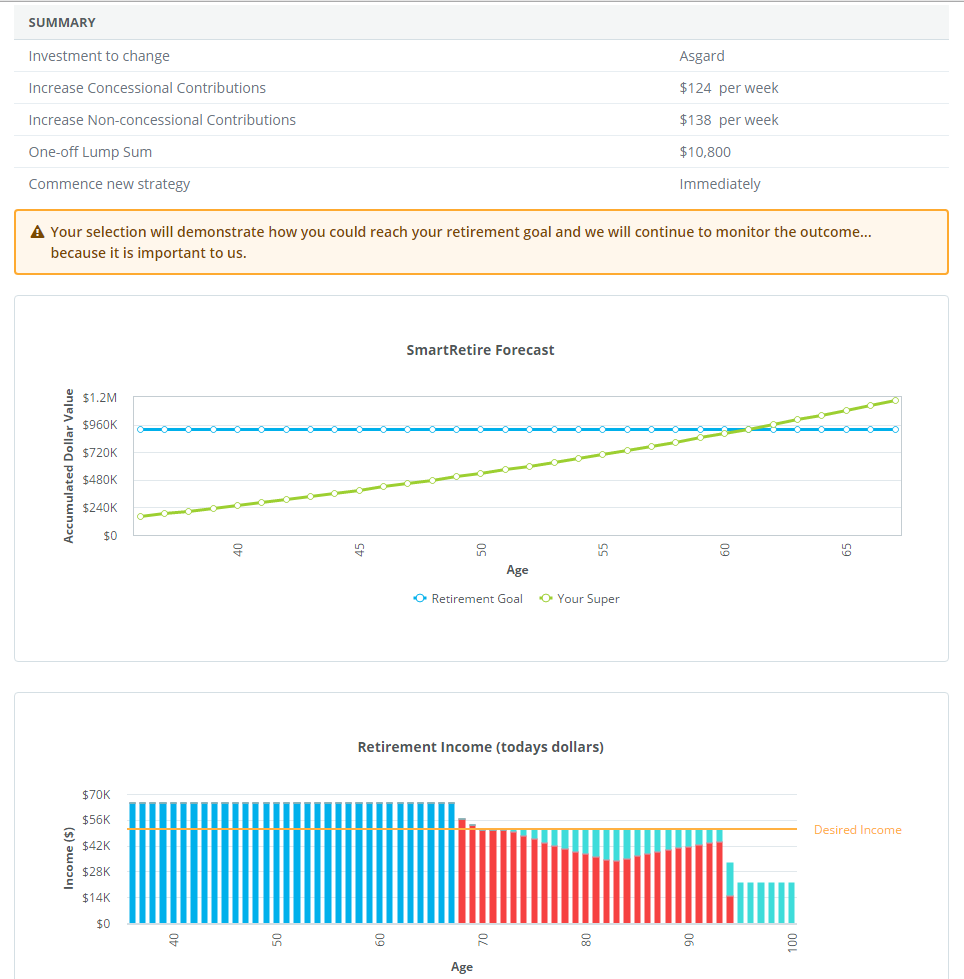964x979 pixels.
Task: Click the green Your Super legend marker
Action: click(546, 599)
